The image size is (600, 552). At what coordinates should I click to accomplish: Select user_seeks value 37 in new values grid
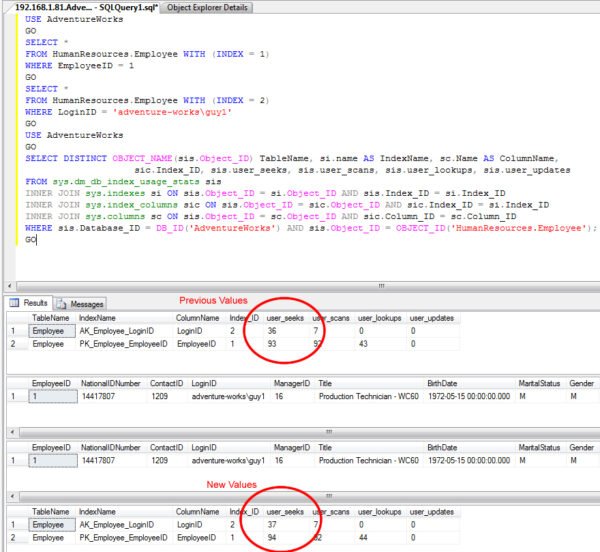point(272,525)
